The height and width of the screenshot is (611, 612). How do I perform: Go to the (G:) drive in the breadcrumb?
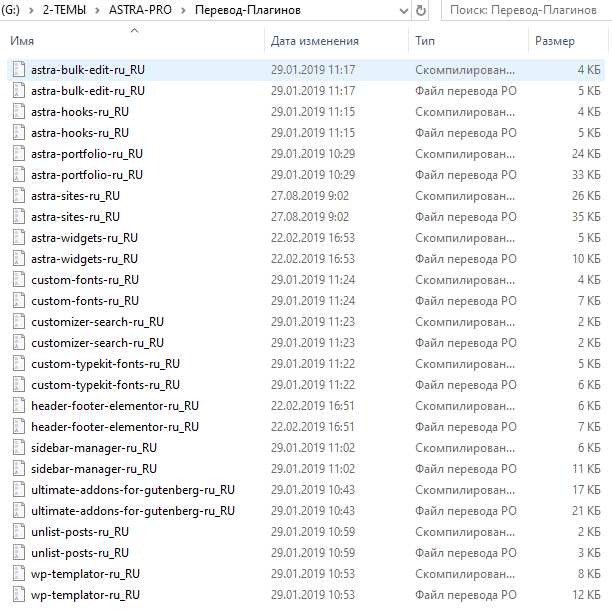10,10
